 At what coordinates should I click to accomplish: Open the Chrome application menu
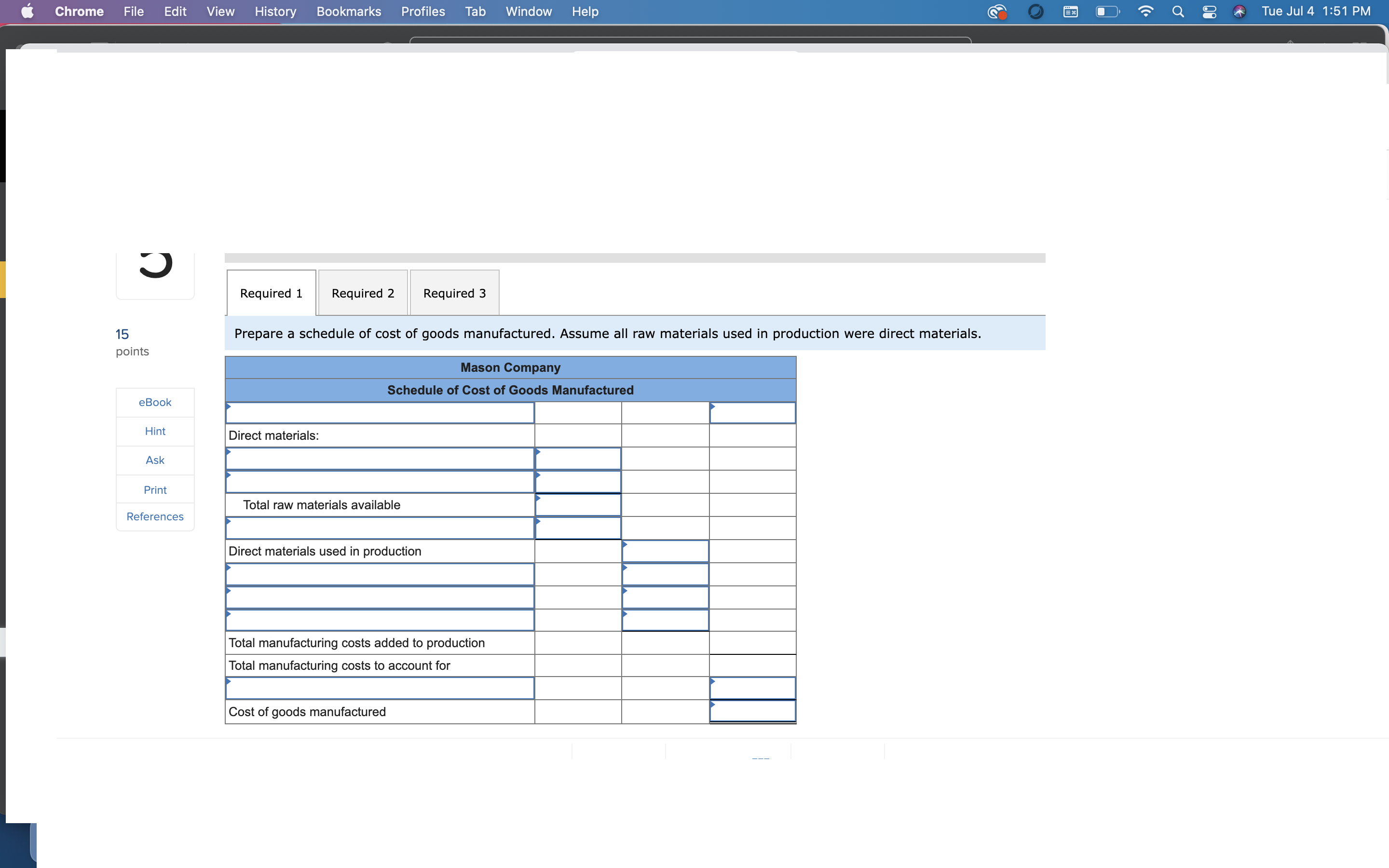pos(79,12)
